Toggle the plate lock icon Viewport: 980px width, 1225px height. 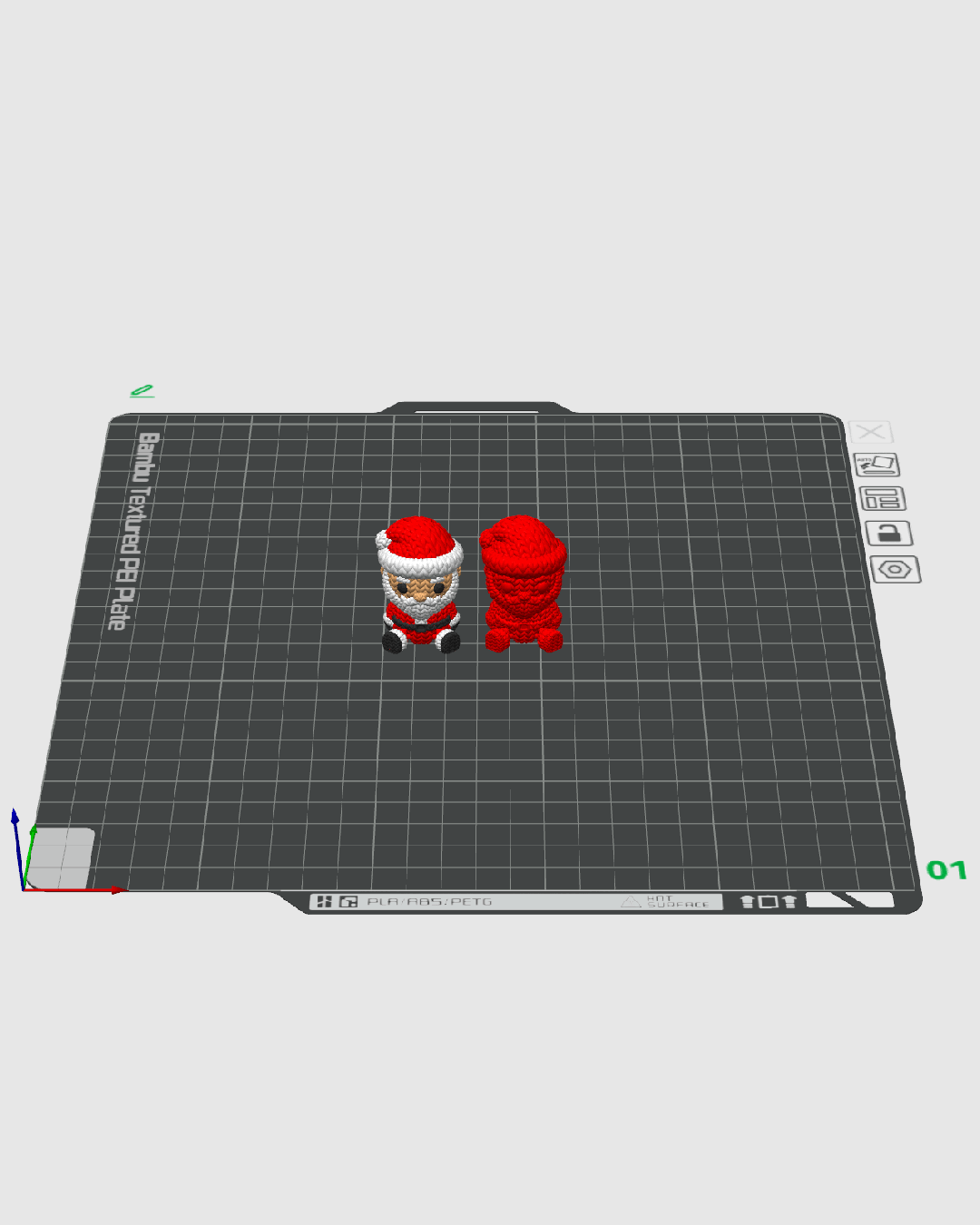click(889, 533)
